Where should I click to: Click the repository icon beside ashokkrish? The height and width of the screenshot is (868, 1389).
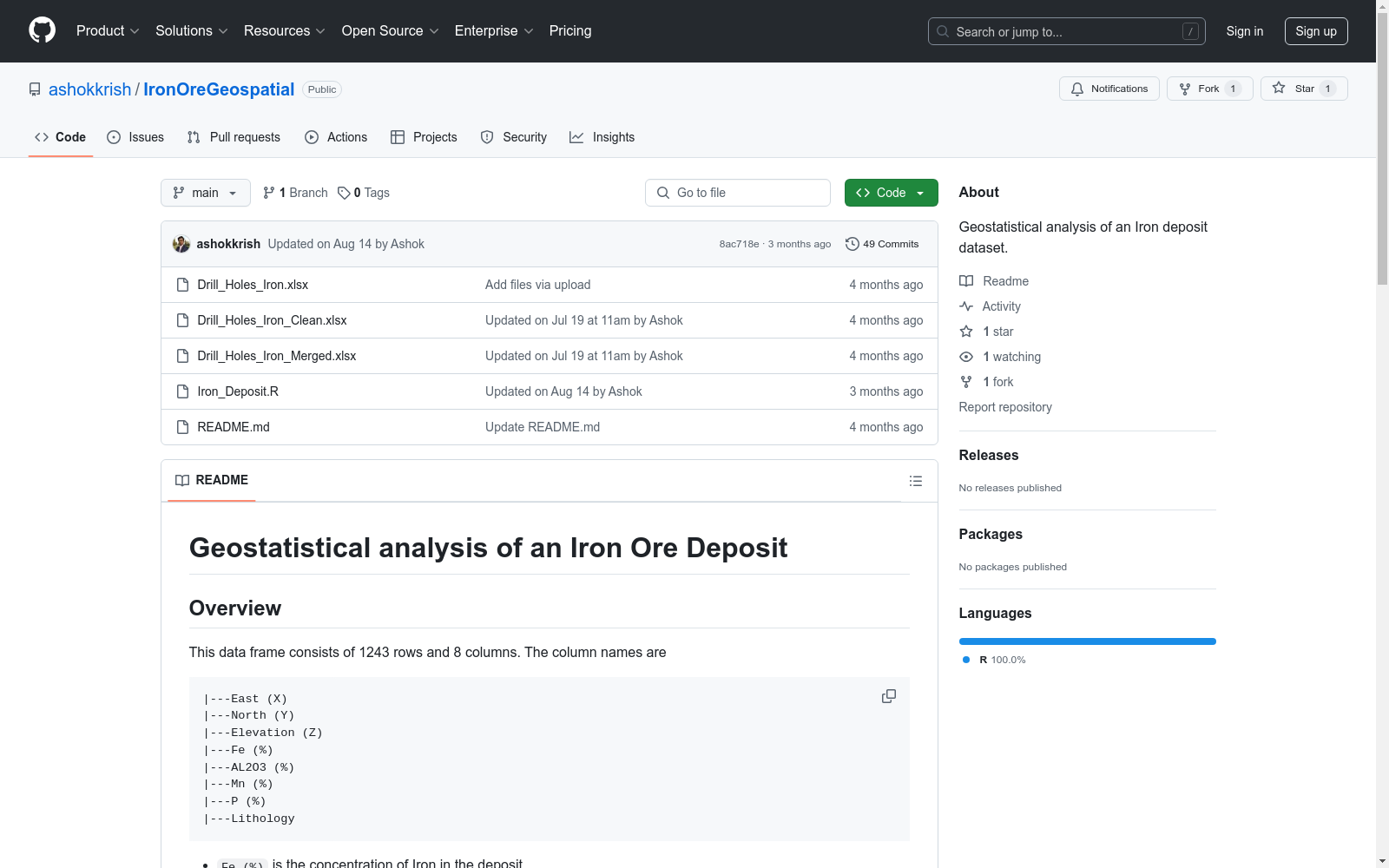click(35, 89)
